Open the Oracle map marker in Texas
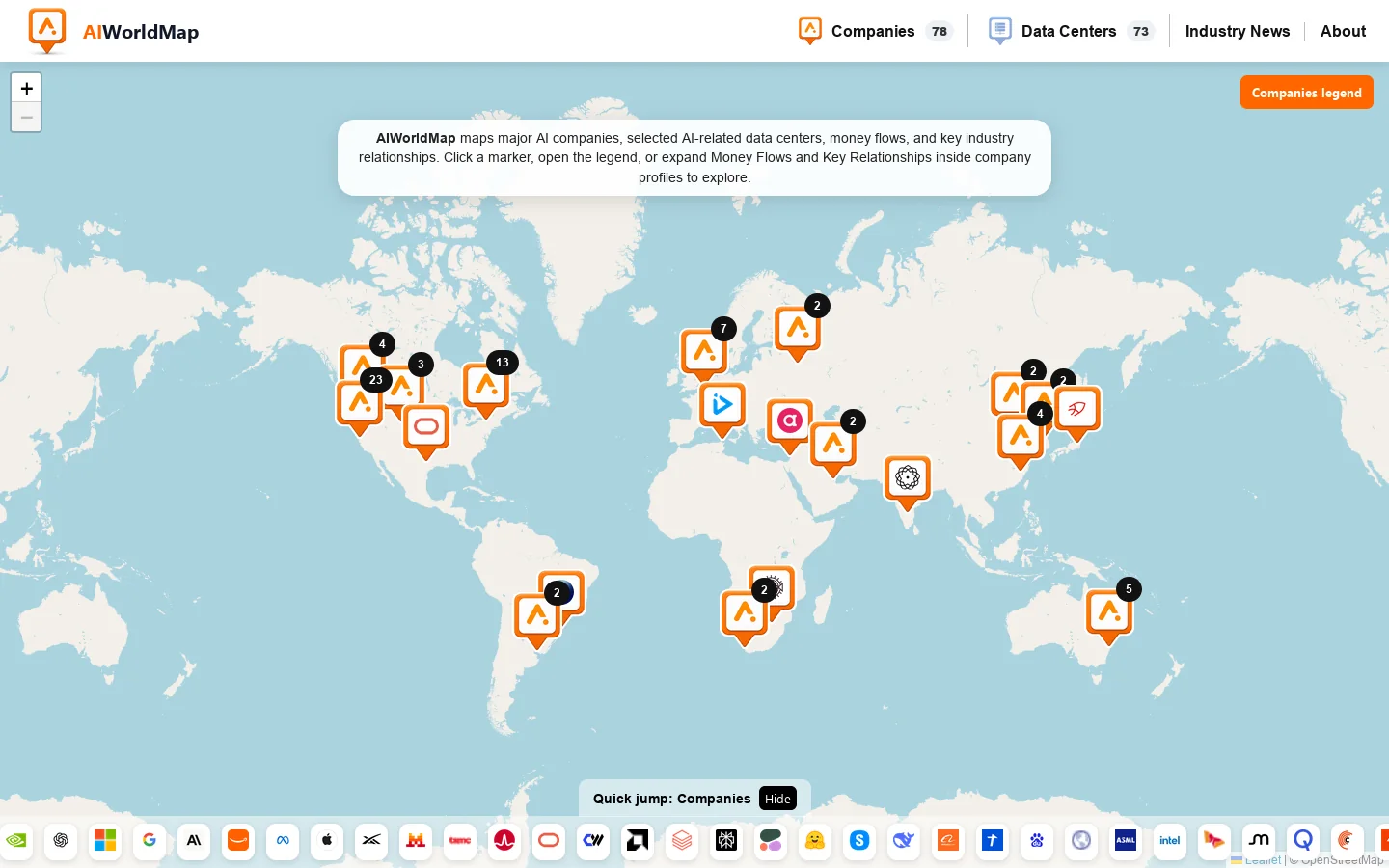This screenshot has height=868, width=1389. pyautogui.click(x=426, y=430)
